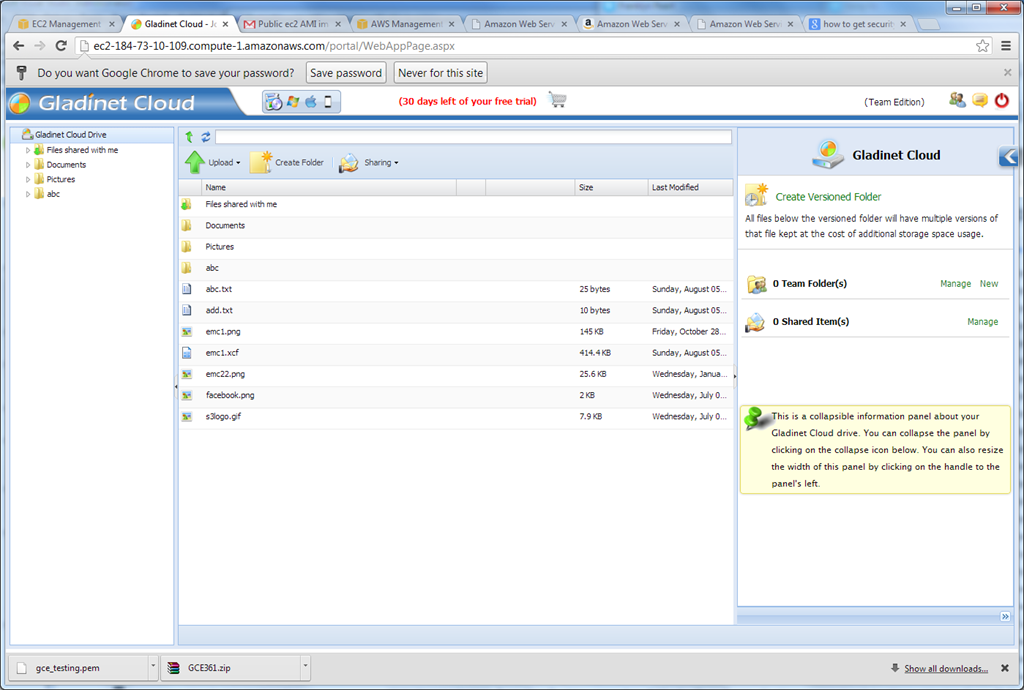Image resolution: width=1024 pixels, height=690 pixels.
Task: Click Never for this site button
Action: click(x=441, y=73)
